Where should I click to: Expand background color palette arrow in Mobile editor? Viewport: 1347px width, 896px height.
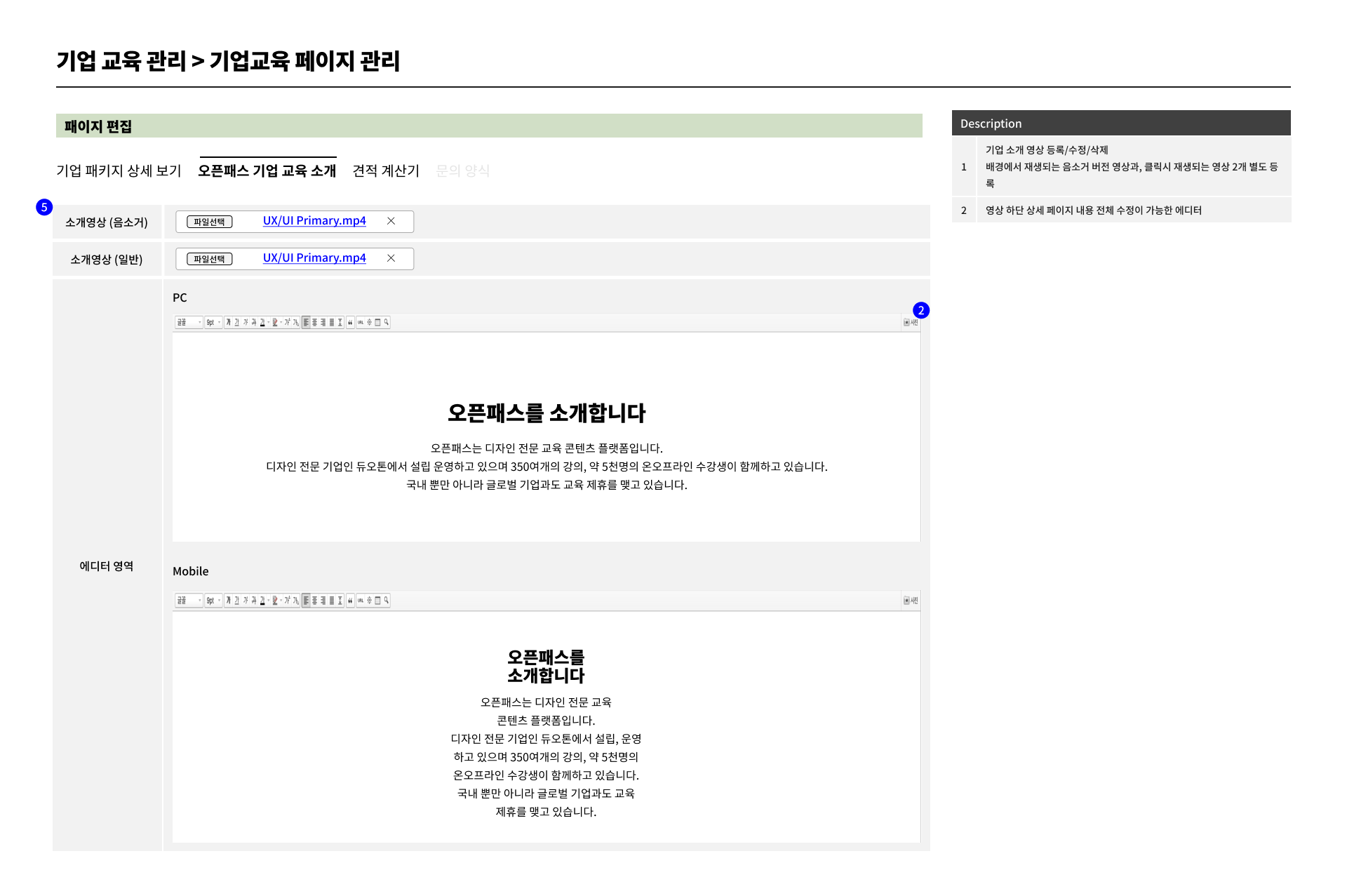point(281,600)
